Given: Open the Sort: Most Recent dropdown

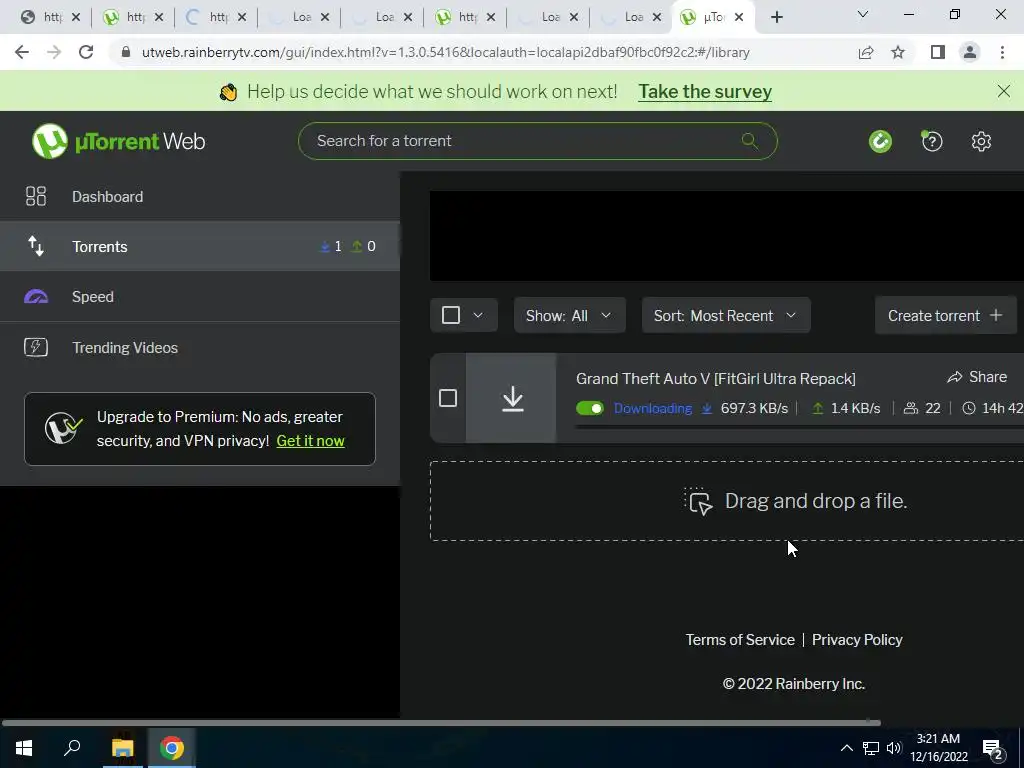Looking at the screenshot, I should click(x=726, y=315).
